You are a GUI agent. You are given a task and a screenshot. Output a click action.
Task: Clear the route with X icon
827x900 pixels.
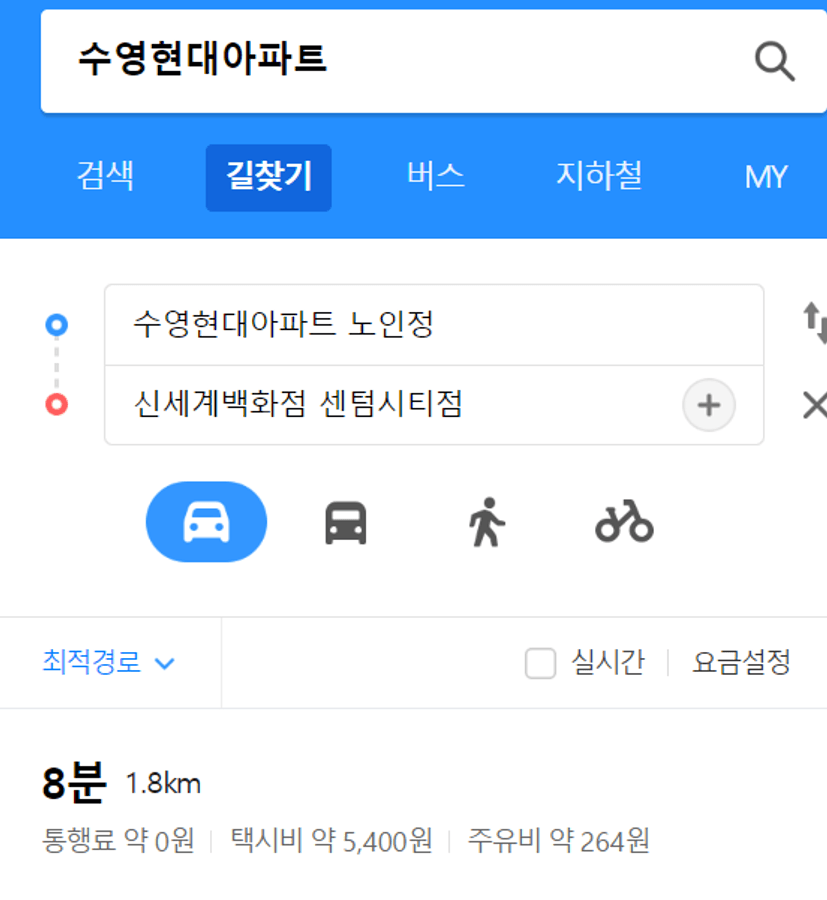[x=814, y=405]
